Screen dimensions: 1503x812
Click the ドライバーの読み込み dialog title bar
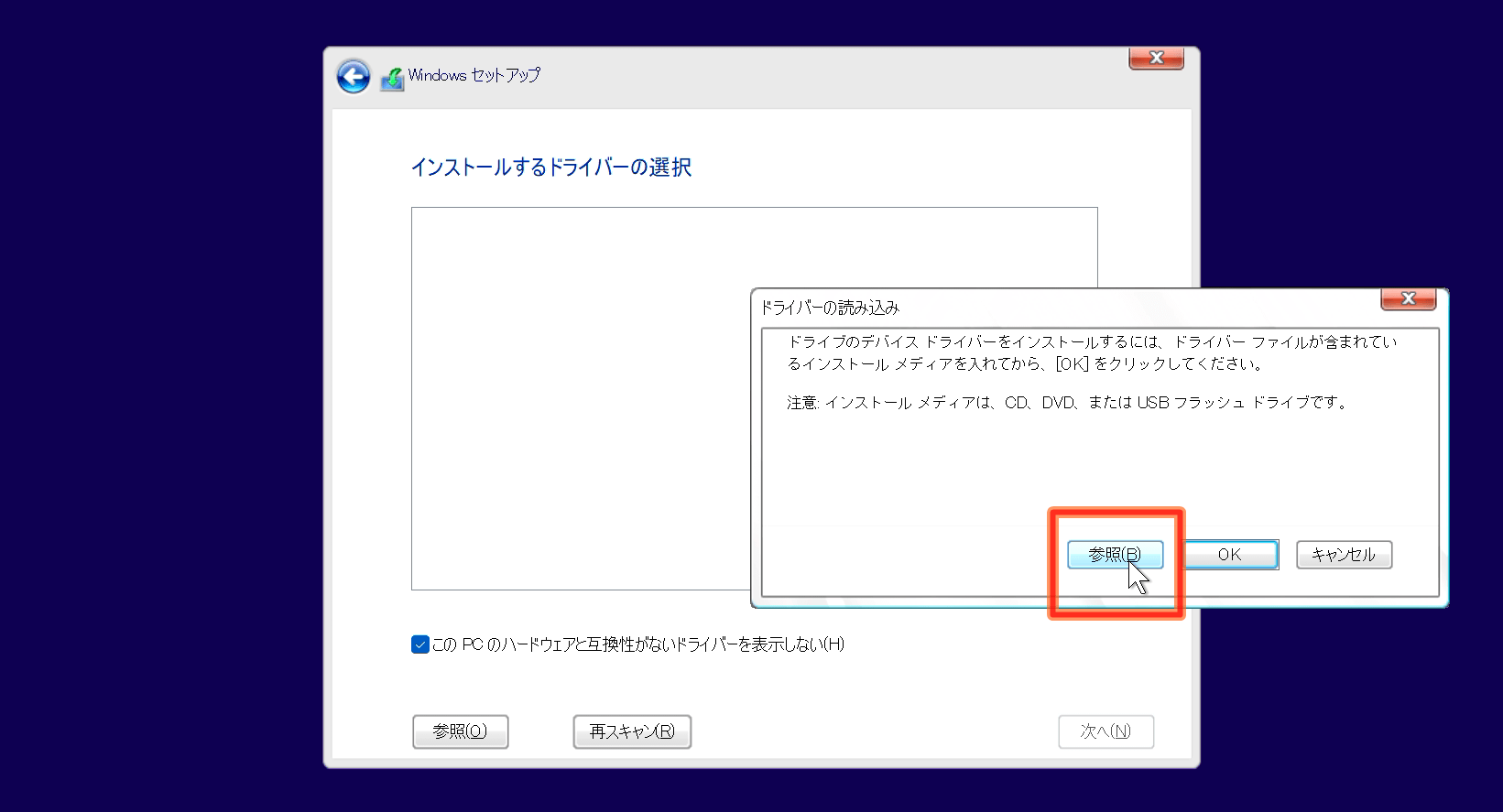pos(1007,307)
